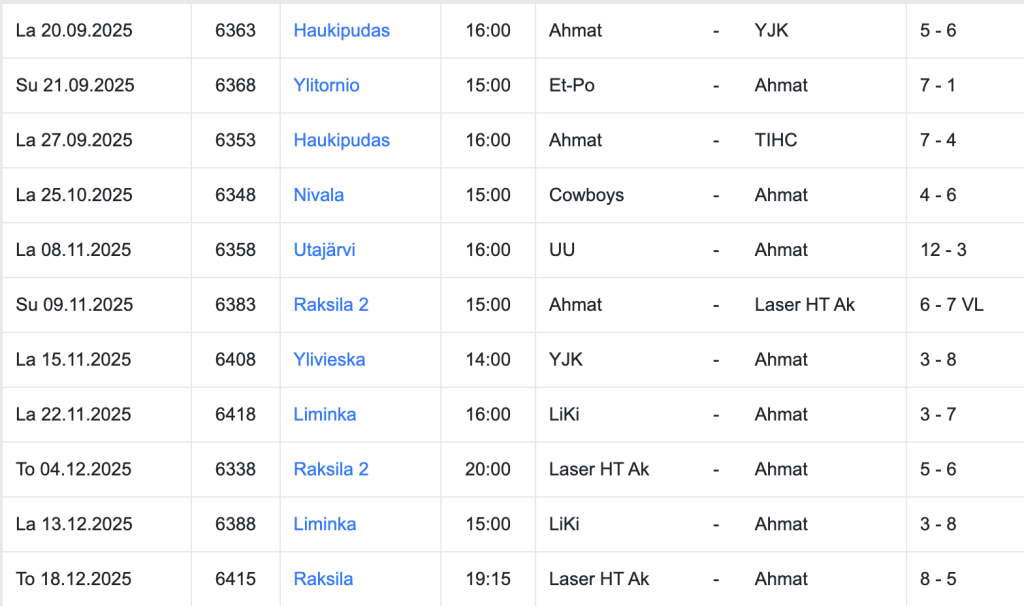Click Haukipudas link for 27.09.2025 game
Viewport: 1024px width, 606px height.
(341, 140)
